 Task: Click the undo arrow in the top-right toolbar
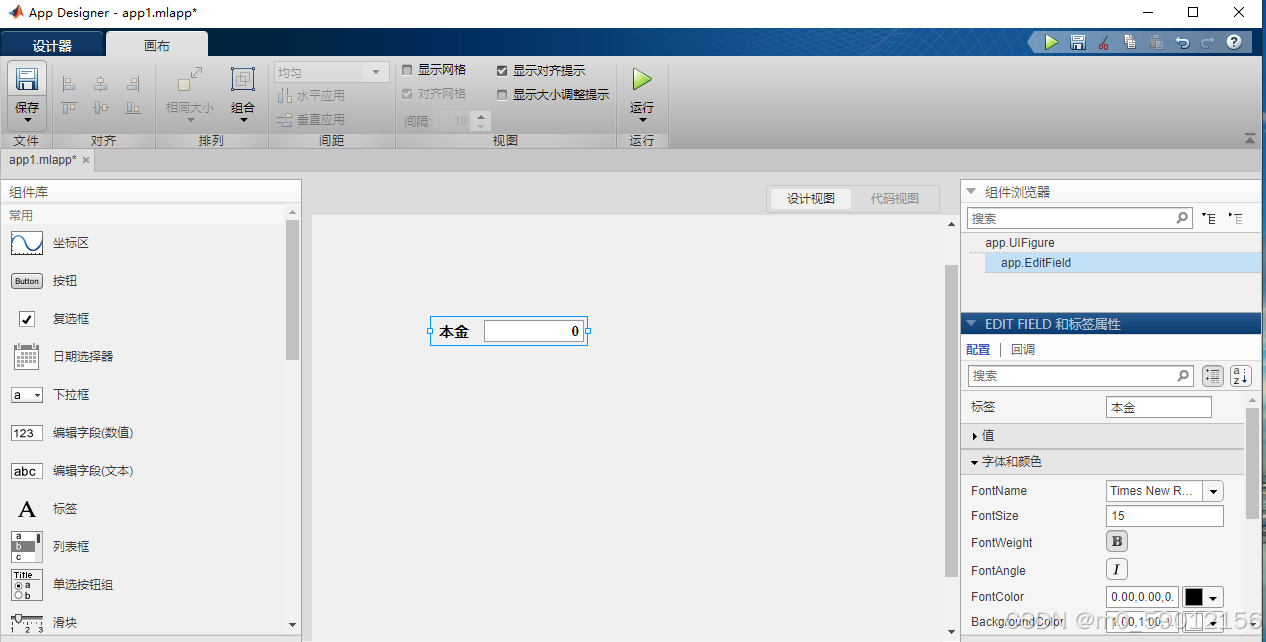coord(1180,42)
